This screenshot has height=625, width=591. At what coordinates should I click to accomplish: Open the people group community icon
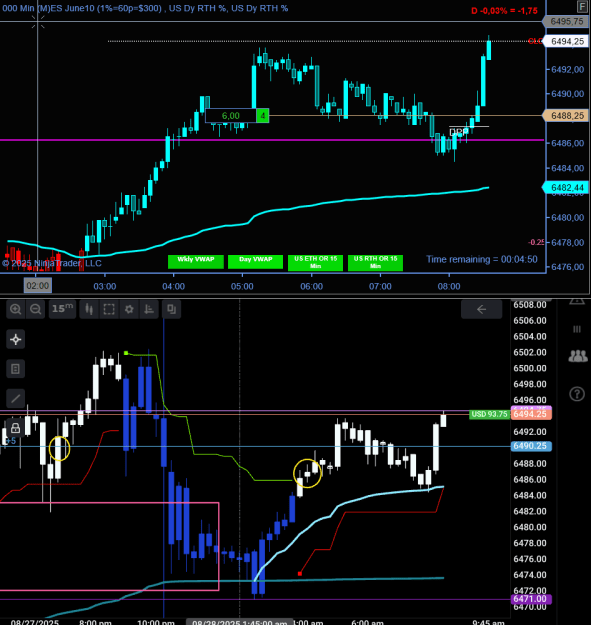577,356
